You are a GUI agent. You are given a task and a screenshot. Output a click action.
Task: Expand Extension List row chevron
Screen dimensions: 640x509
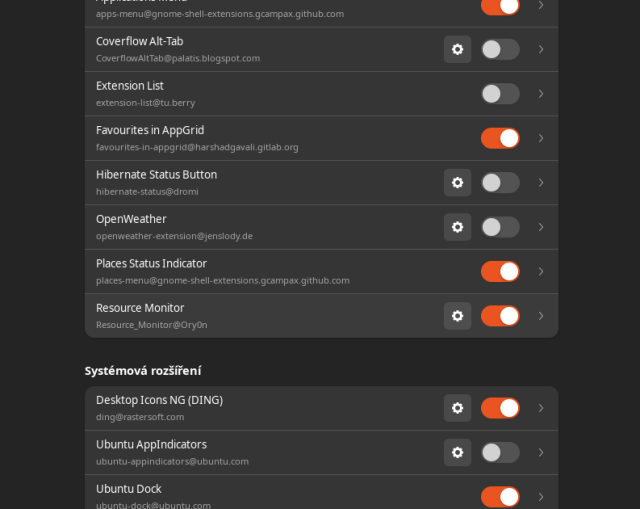tap(541, 94)
